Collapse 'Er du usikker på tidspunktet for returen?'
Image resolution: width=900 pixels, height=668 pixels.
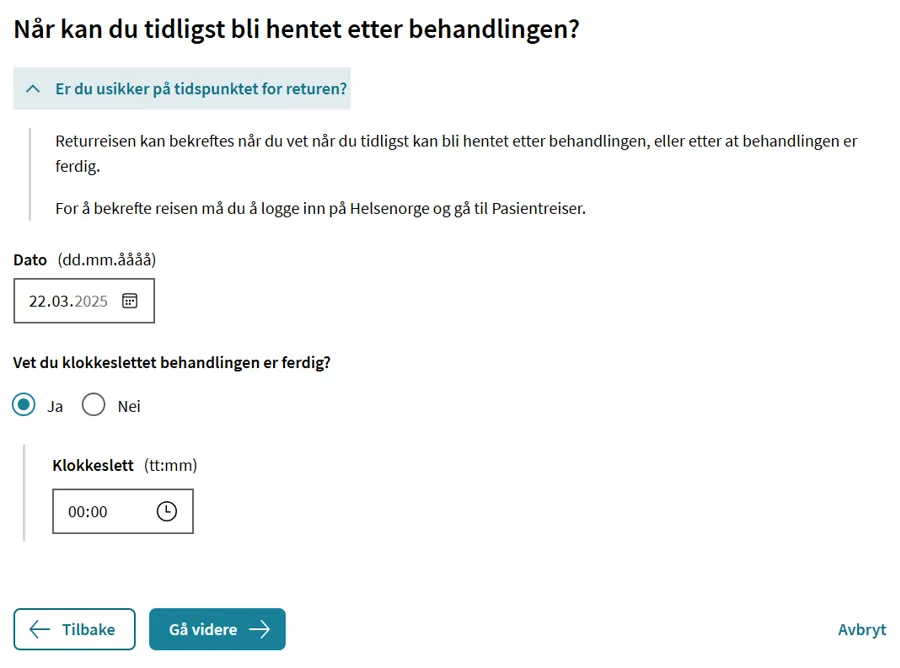(x=180, y=89)
